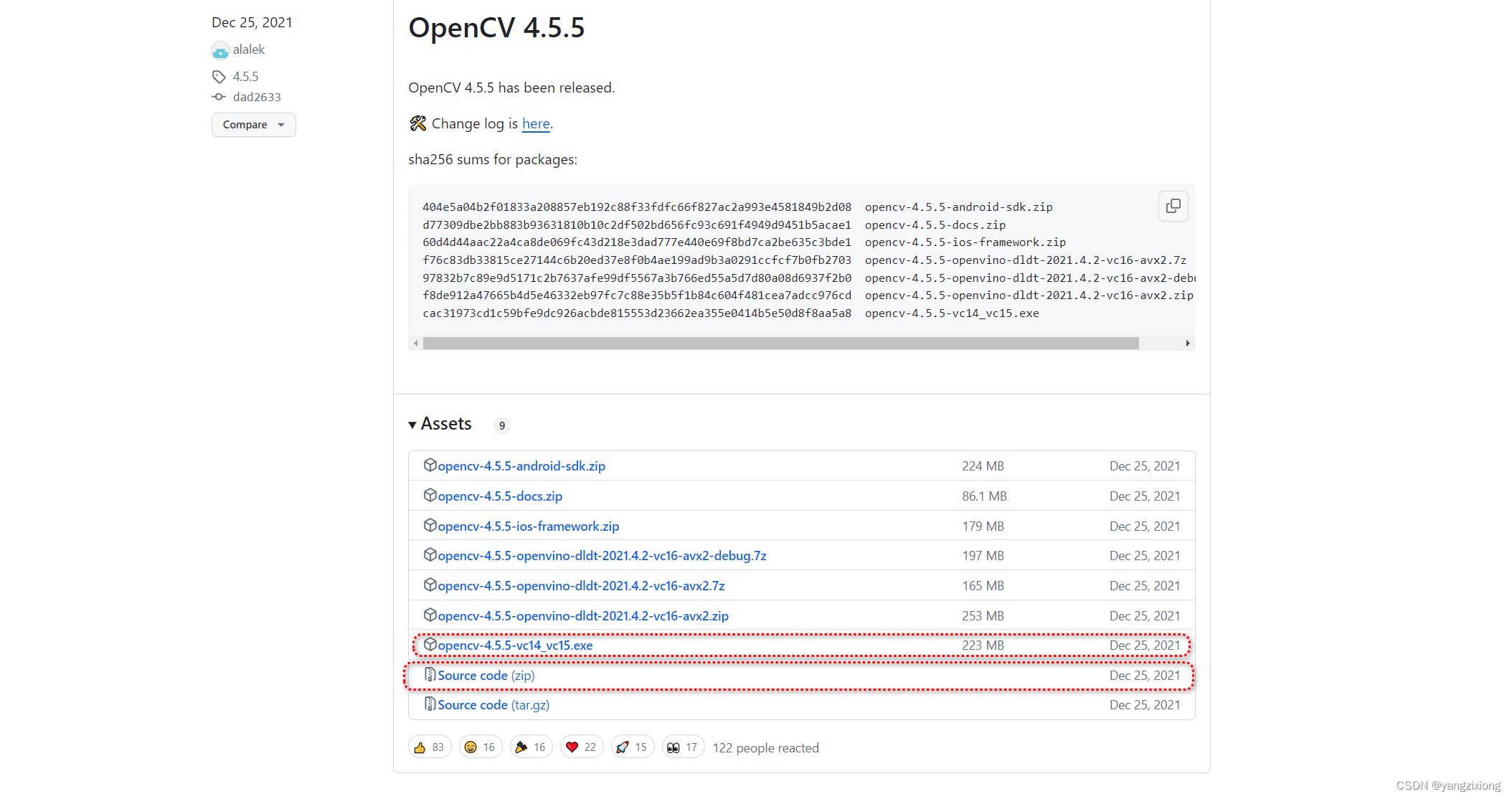Click the '179 MB' size value
Screen dimensions: 1512x799
click(983, 526)
